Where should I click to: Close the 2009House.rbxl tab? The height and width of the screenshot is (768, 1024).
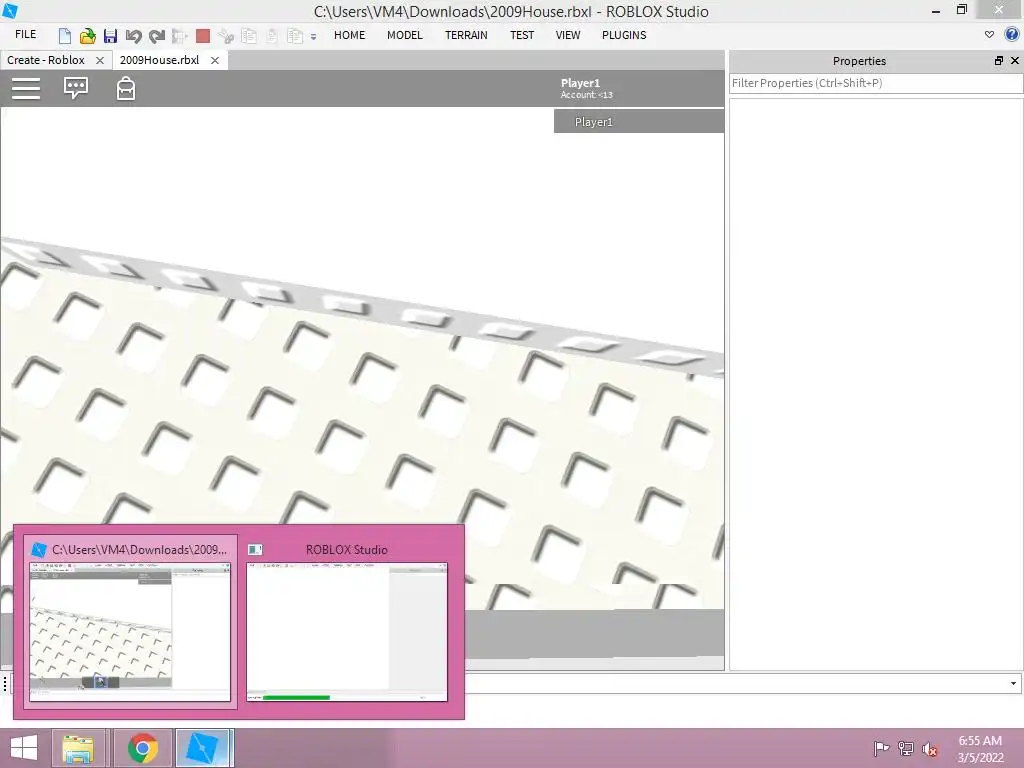(x=215, y=60)
